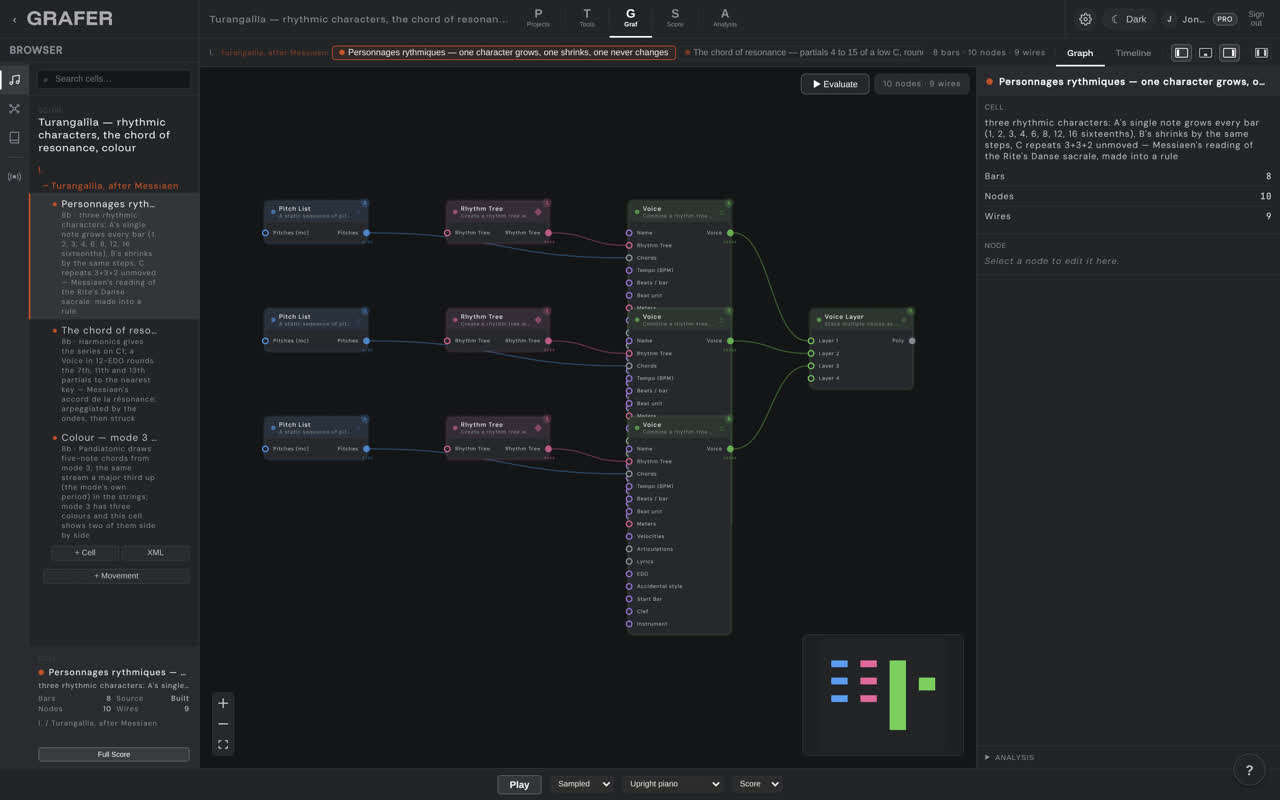
Task: Focus the Search cells field
Action: [114, 79]
